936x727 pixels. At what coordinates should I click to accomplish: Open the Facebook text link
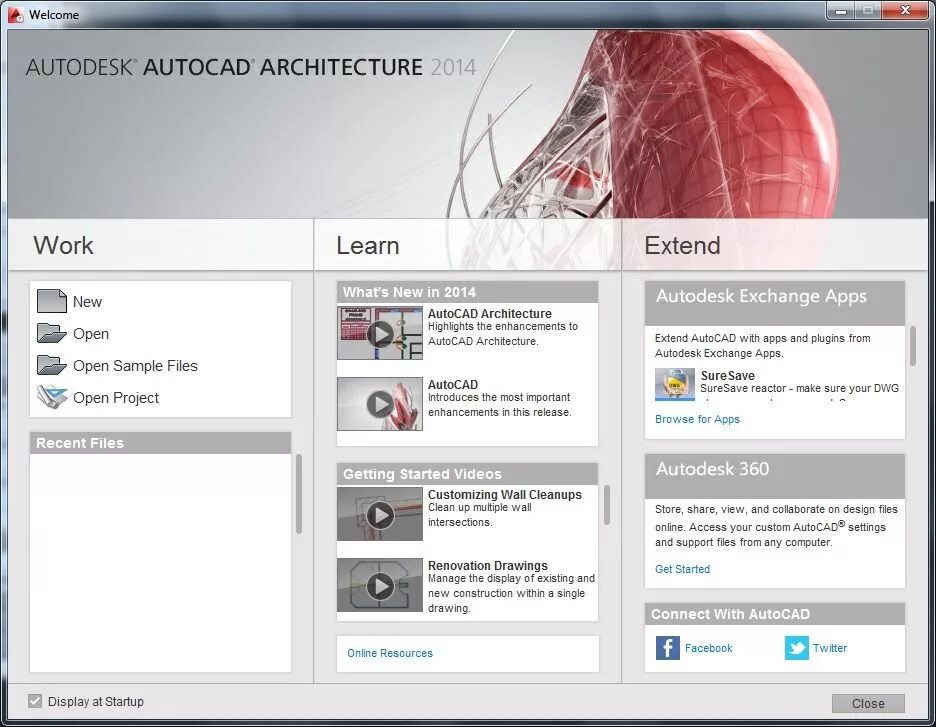(708, 648)
